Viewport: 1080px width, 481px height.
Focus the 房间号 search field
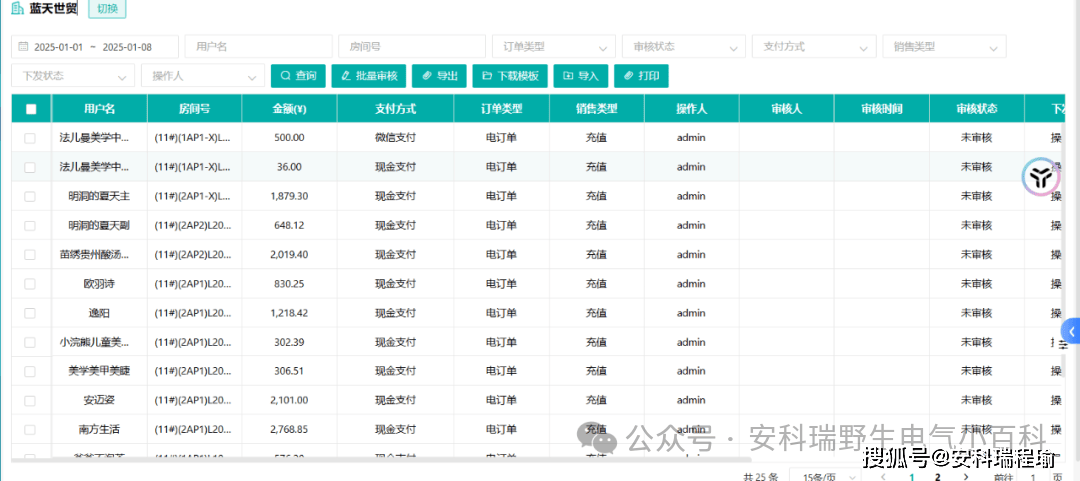click(412, 47)
